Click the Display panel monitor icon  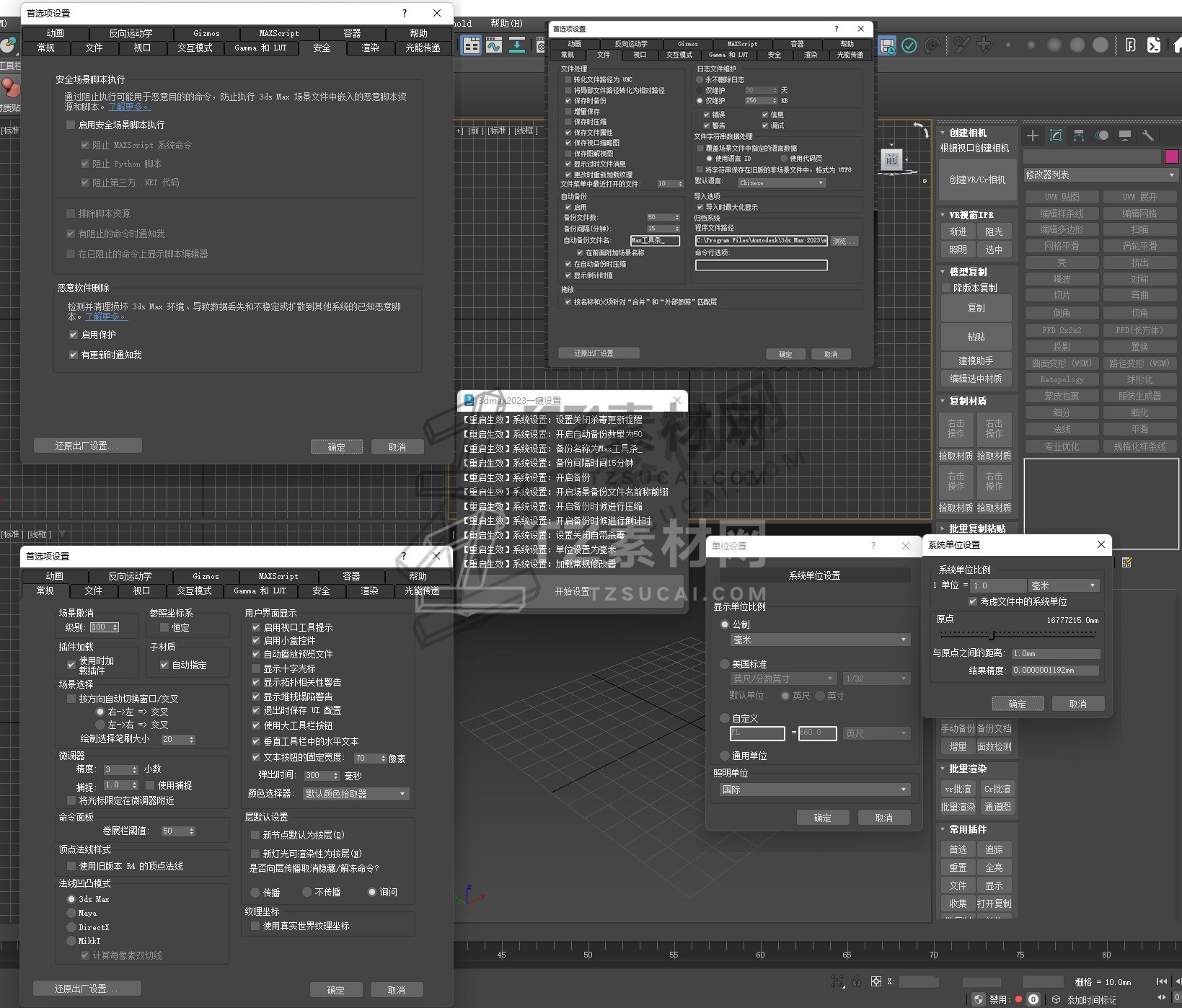coord(1125,136)
